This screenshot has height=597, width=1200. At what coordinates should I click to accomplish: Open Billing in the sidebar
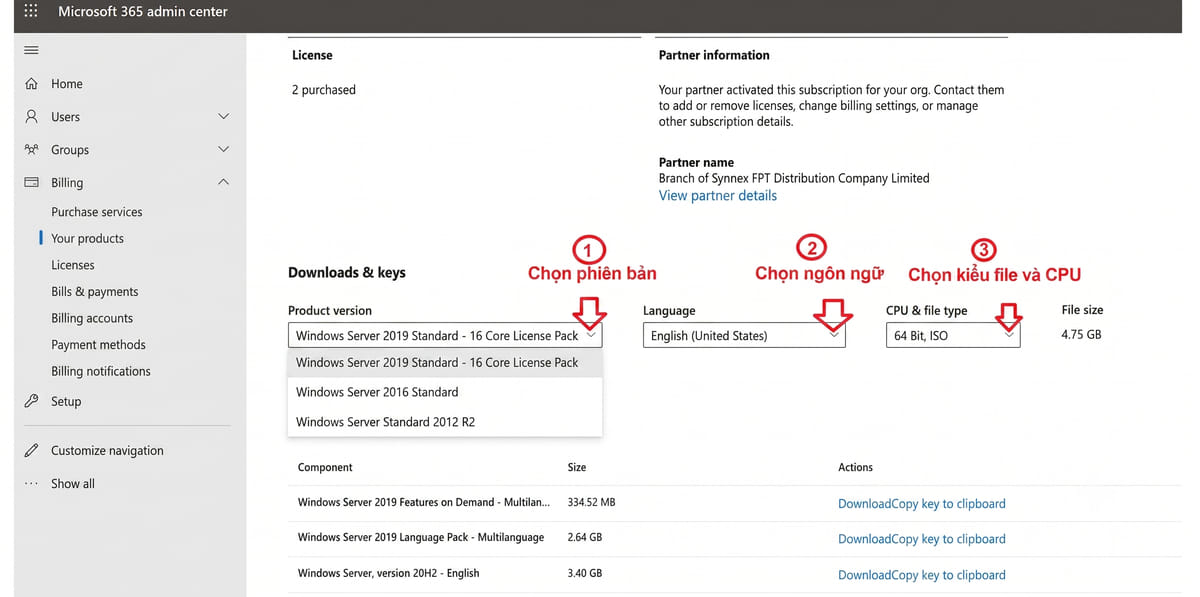67,183
